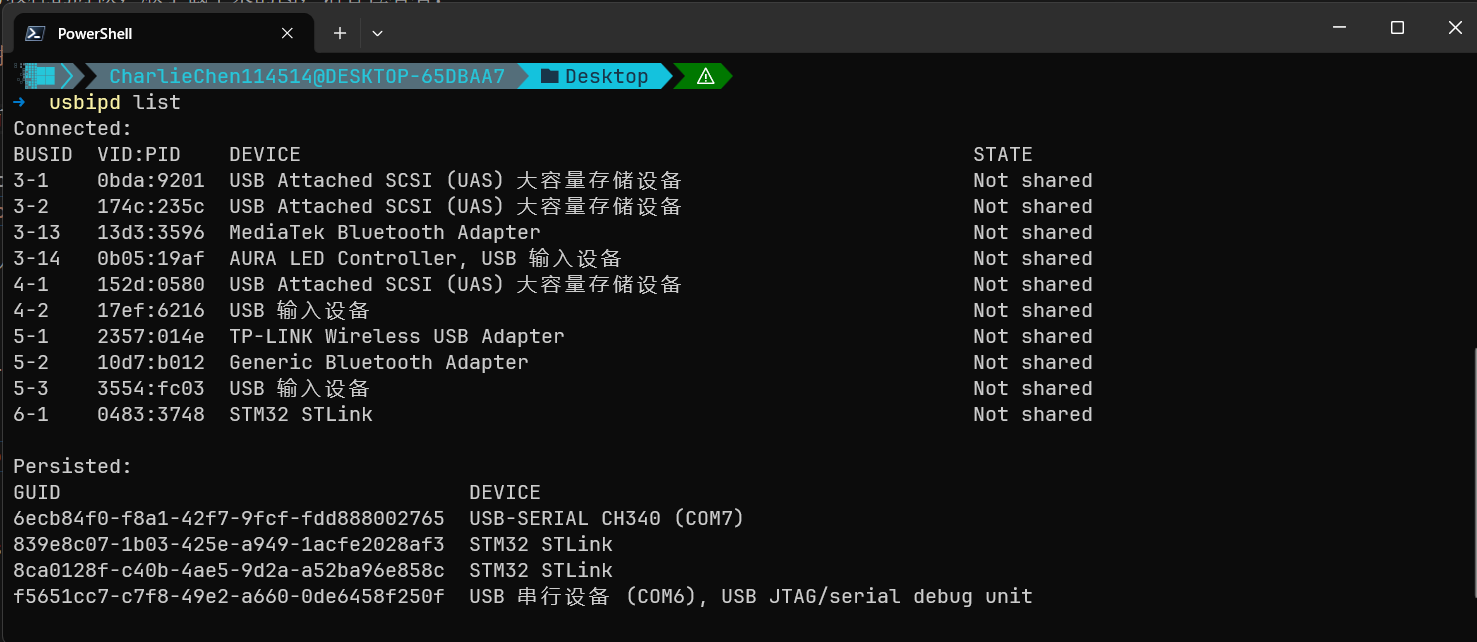Click the GUID starting with 839e8c07

tap(229, 544)
